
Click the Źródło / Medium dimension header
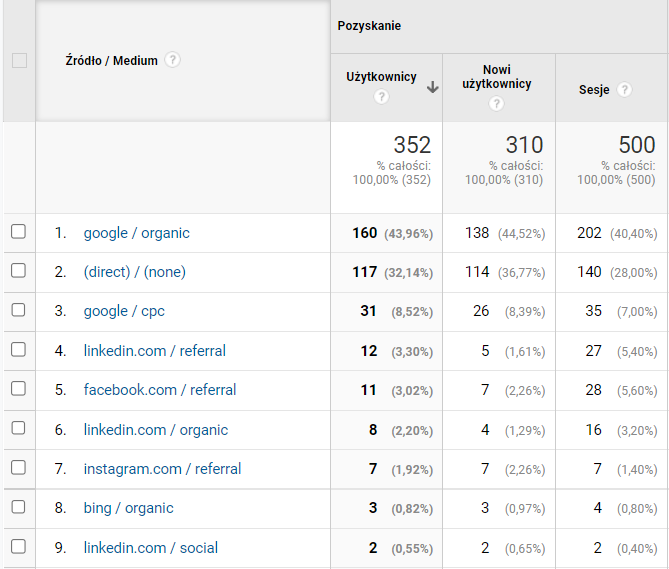click(x=111, y=61)
